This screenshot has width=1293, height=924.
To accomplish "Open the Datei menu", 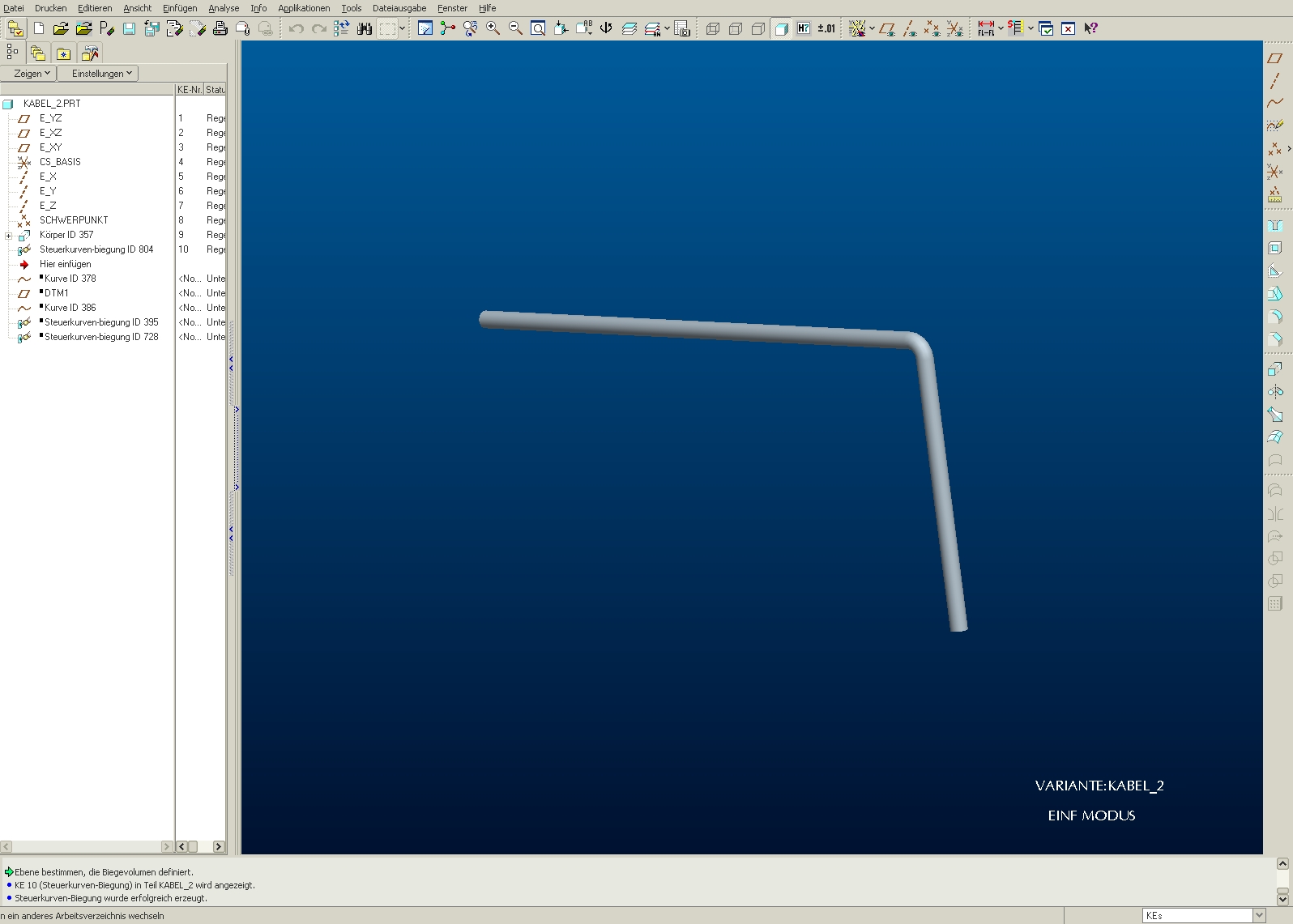I will coord(13,8).
